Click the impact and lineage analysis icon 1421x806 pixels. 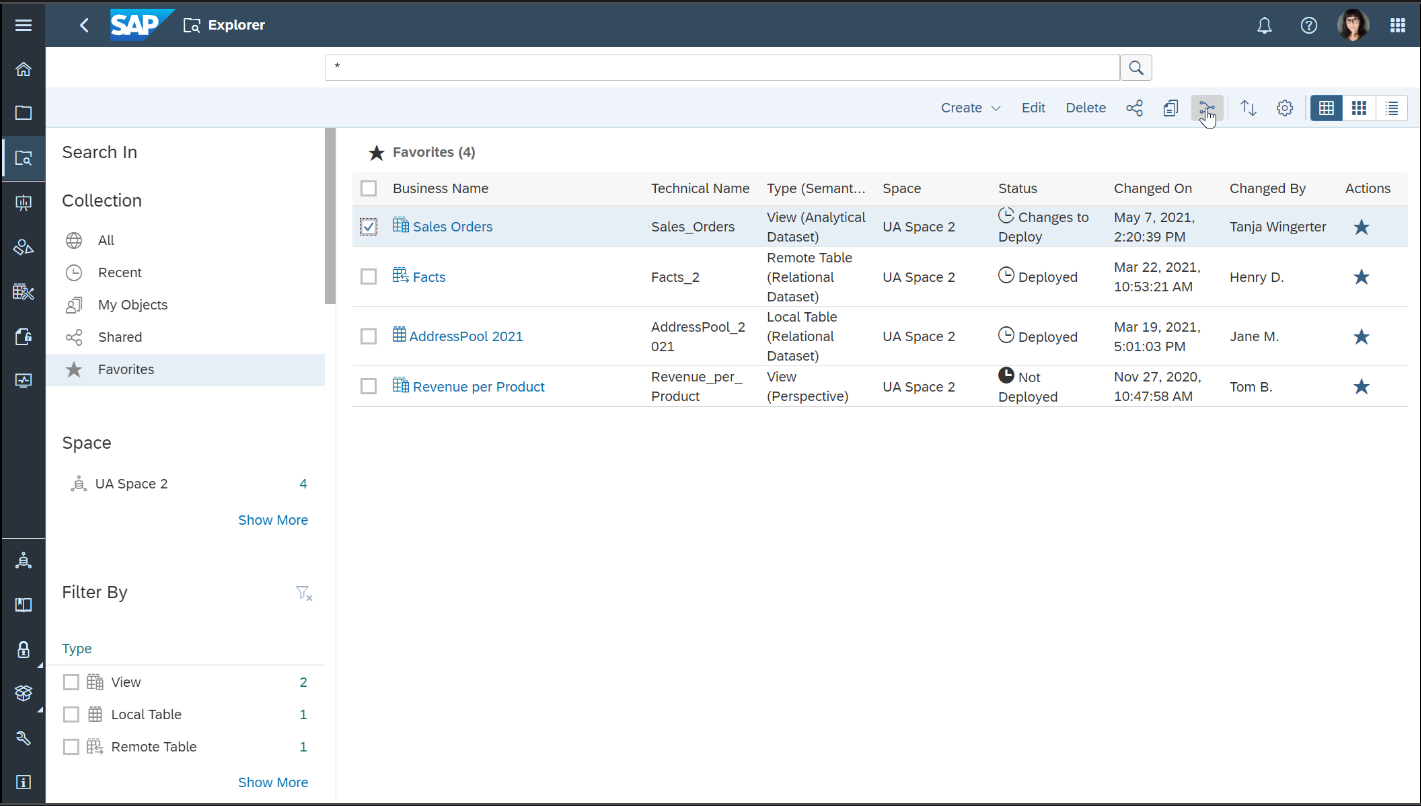tap(1207, 108)
